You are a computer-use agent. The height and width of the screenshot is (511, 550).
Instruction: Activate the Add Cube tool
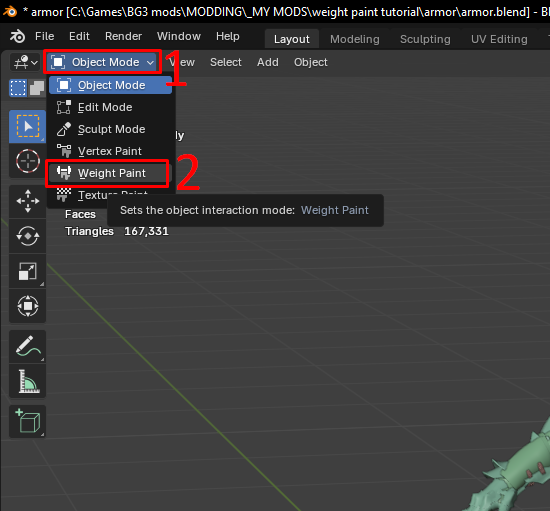pos(28,421)
